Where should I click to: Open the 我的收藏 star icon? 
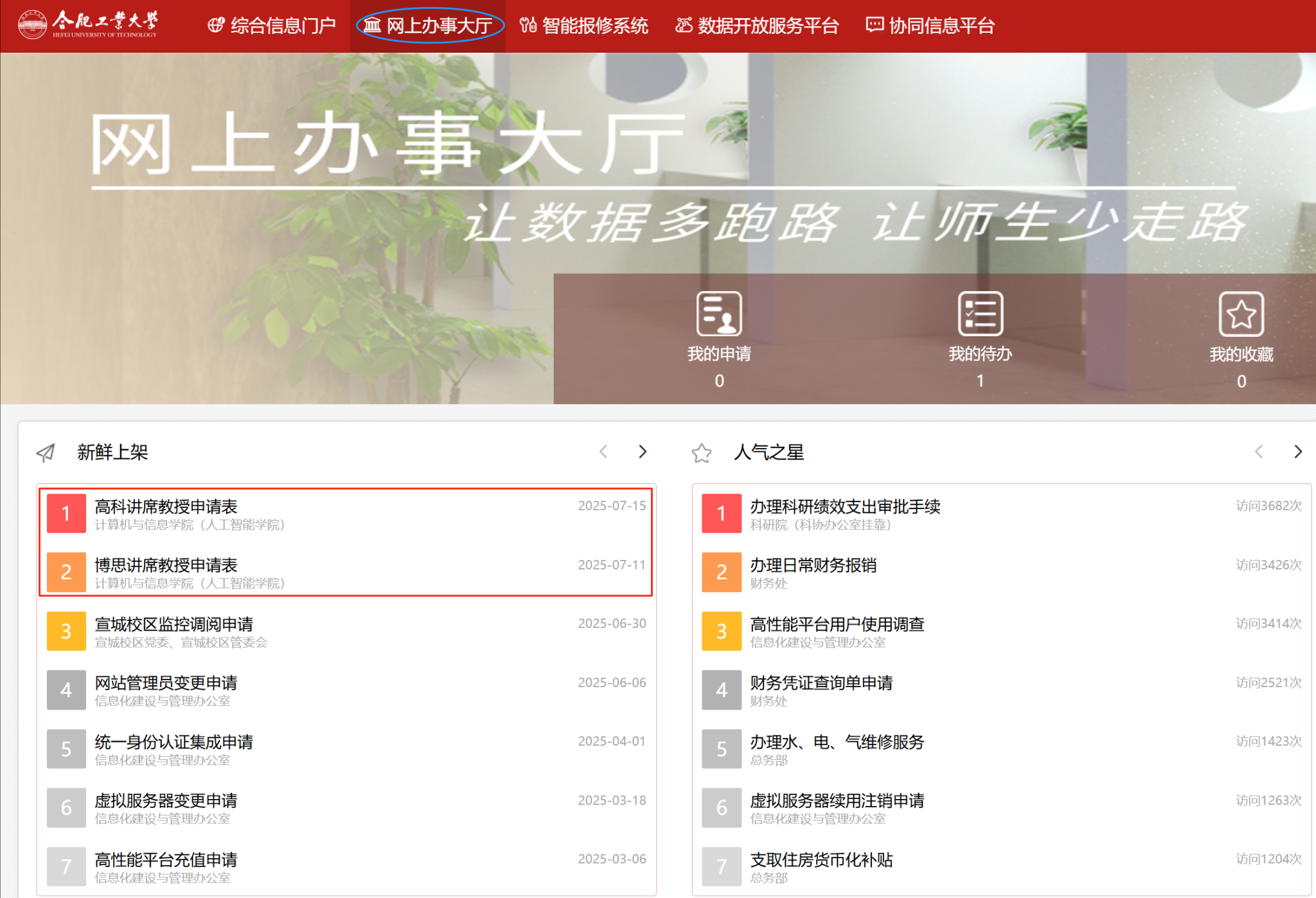tap(1241, 314)
